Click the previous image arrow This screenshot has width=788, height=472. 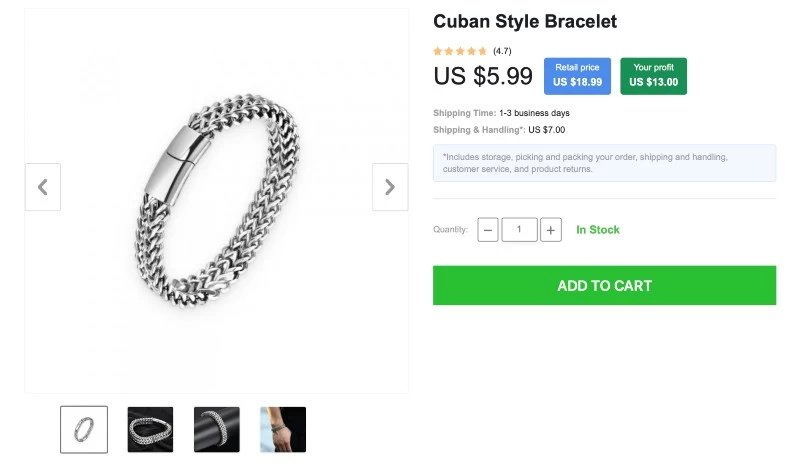43,187
